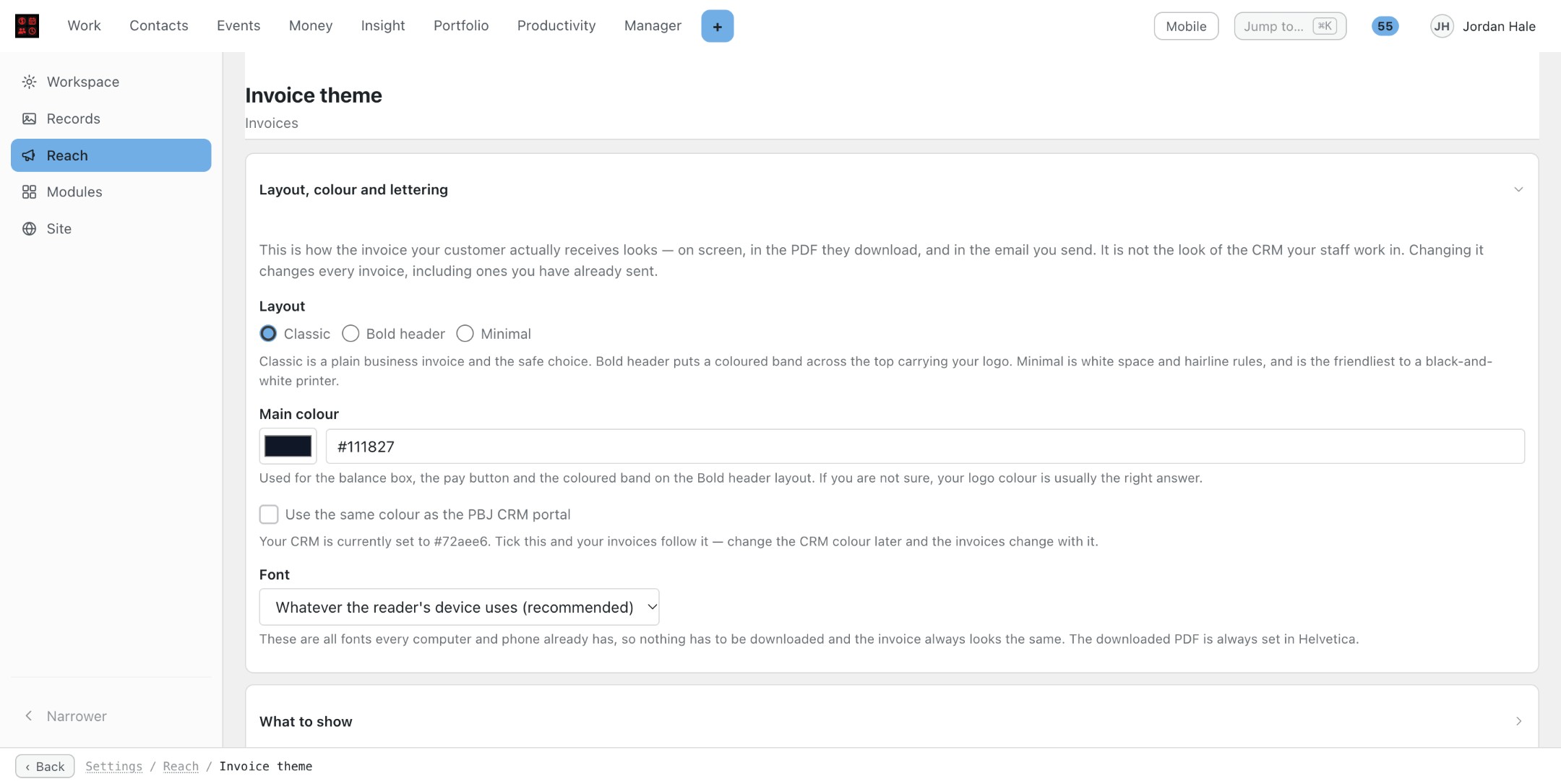Click the Back button

(45, 766)
